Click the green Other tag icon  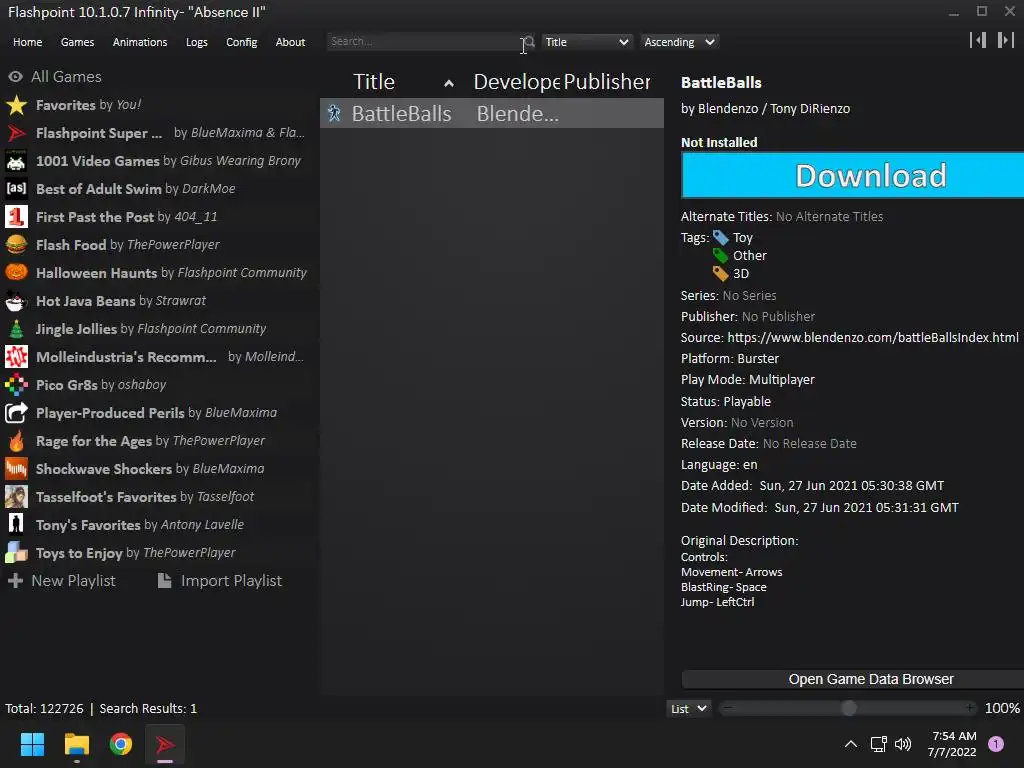720,255
